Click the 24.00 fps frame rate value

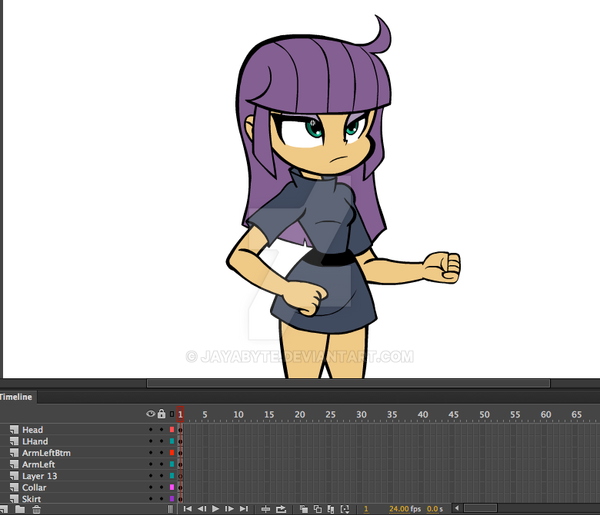[399, 509]
